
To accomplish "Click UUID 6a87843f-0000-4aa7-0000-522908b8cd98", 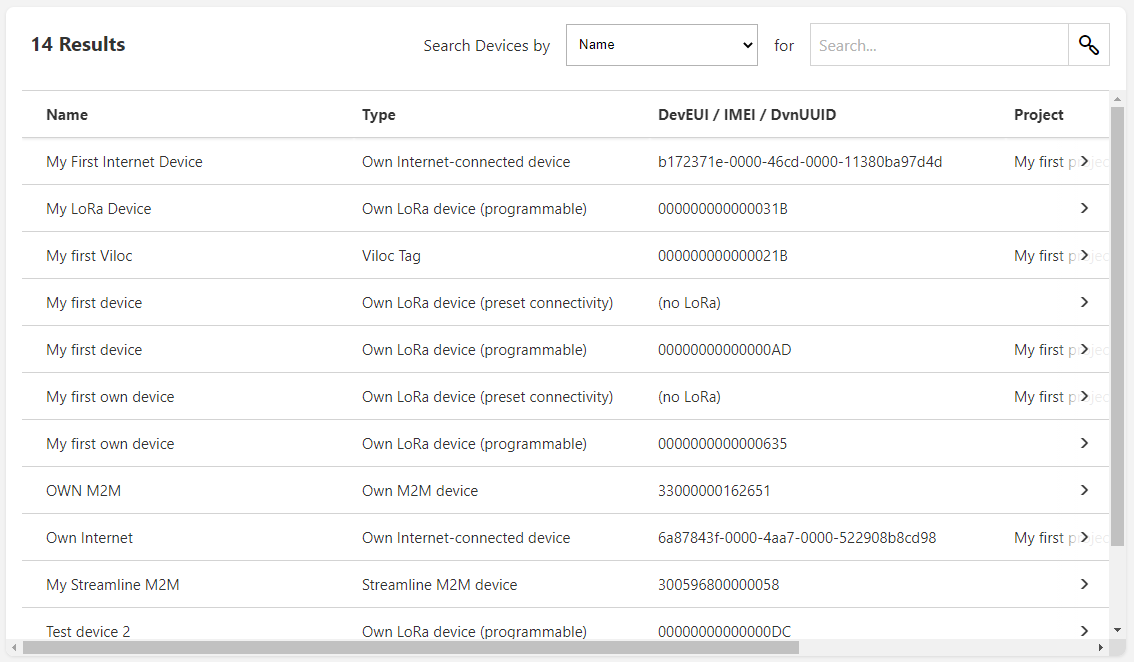I will [x=797, y=538].
